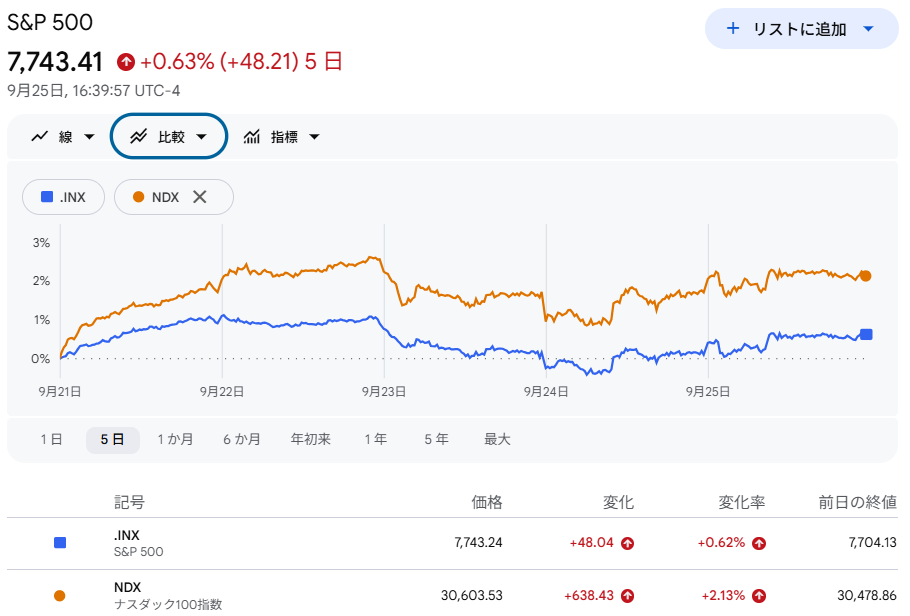Click the 7,704.13 previous close value
The width and height of the screenshot is (910, 616).
872,543
